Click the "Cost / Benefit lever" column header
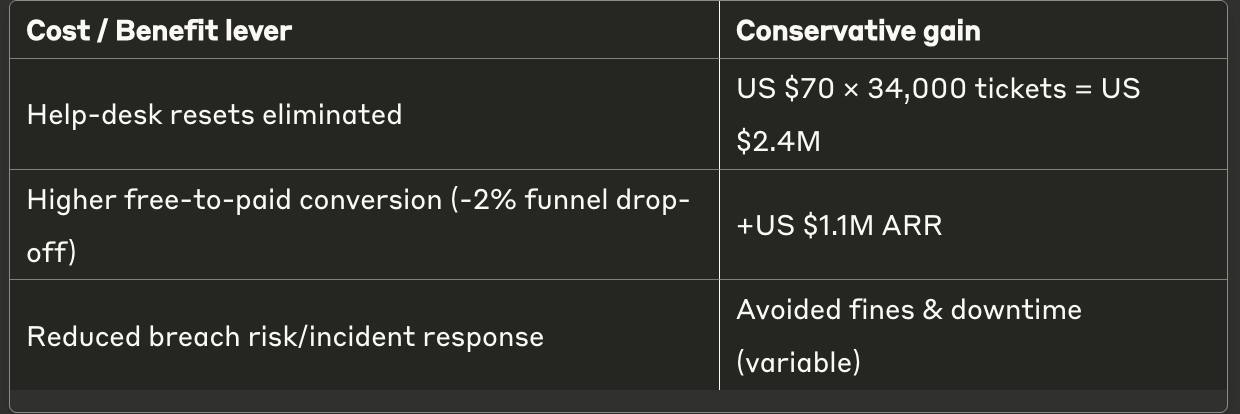Screen dimensions: 1240x414 click(x=159, y=31)
